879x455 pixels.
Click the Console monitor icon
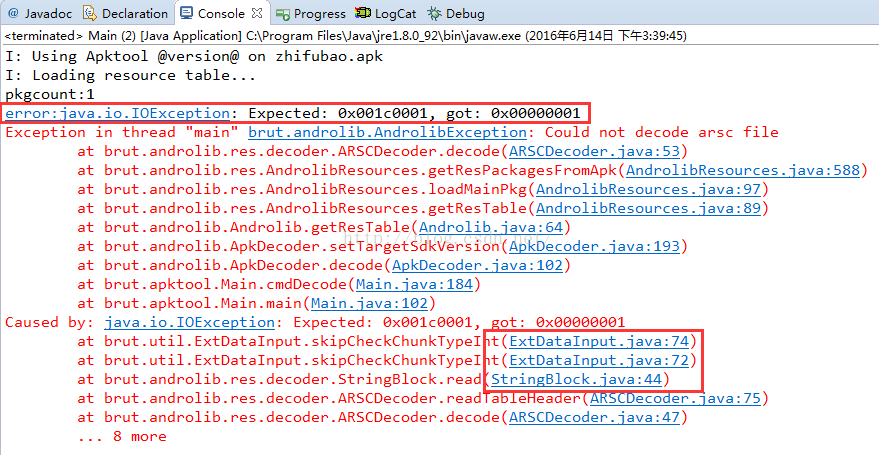click(x=187, y=13)
